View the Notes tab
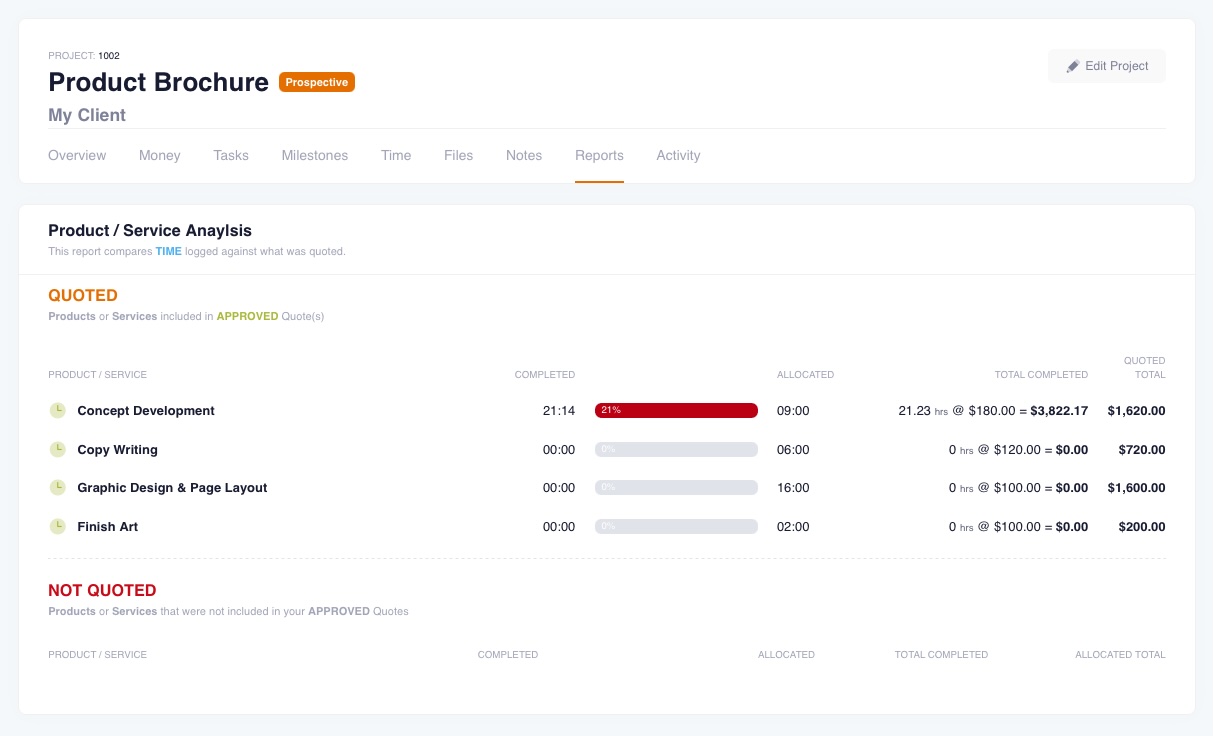Image resolution: width=1213 pixels, height=736 pixels. [523, 155]
